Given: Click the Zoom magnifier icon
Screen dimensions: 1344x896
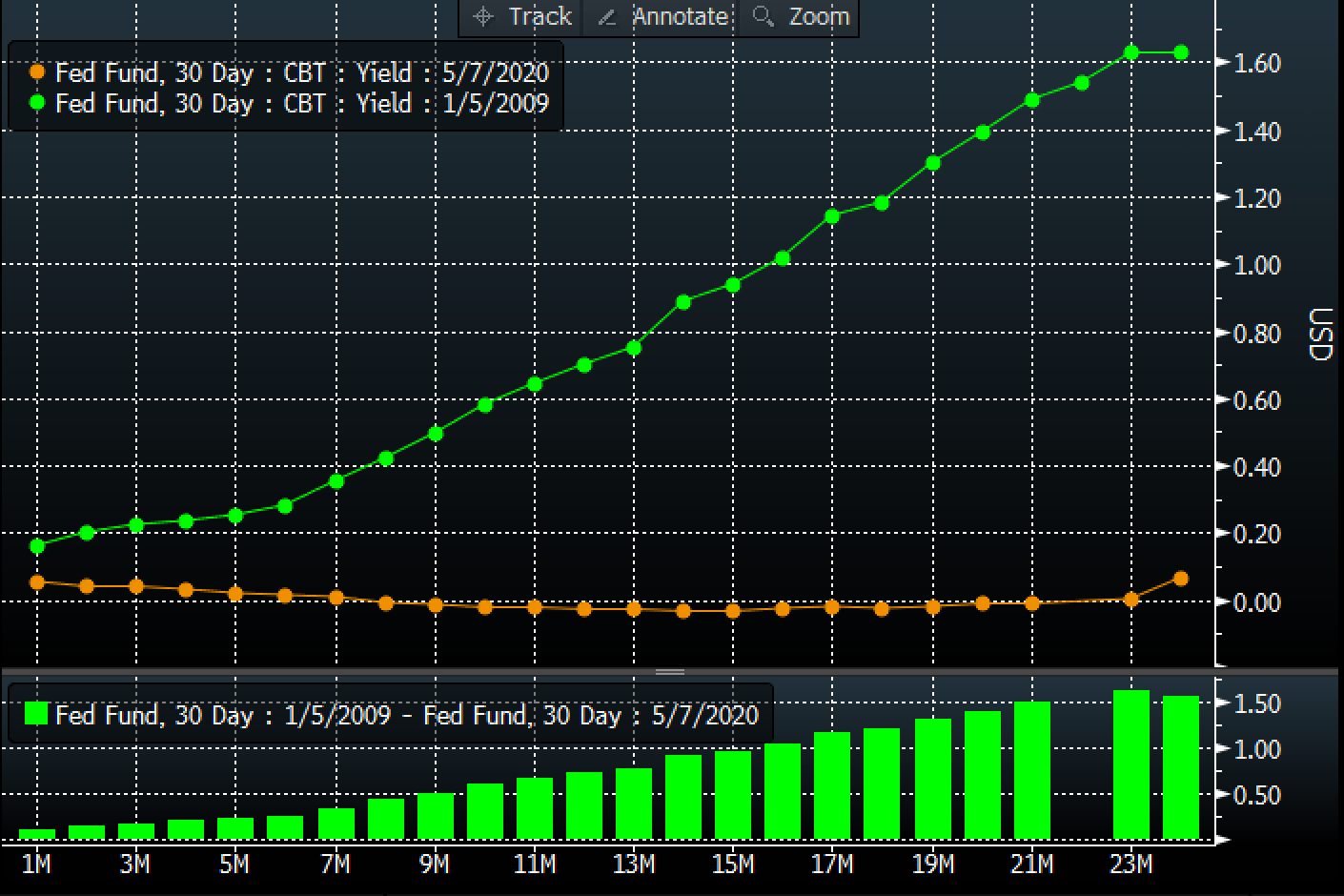Looking at the screenshot, I should tap(763, 16).
